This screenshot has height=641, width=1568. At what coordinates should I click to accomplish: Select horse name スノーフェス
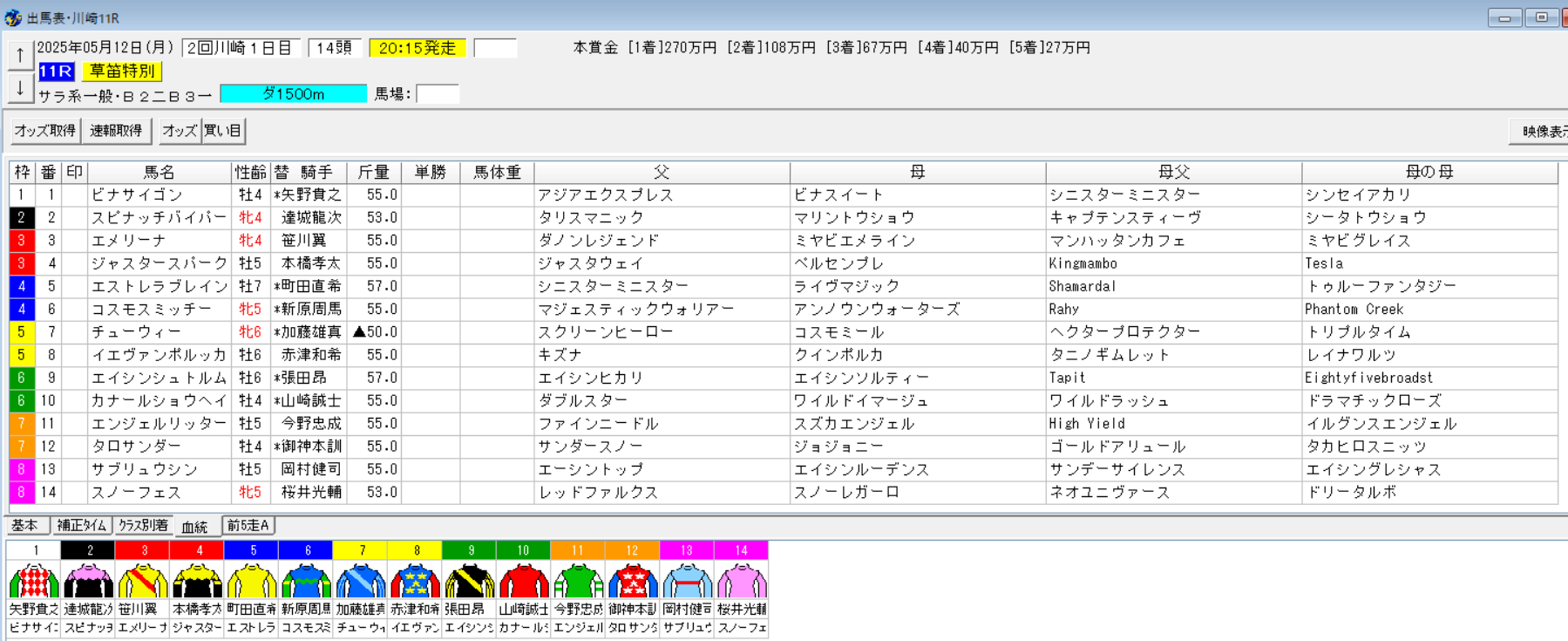[x=136, y=493]
